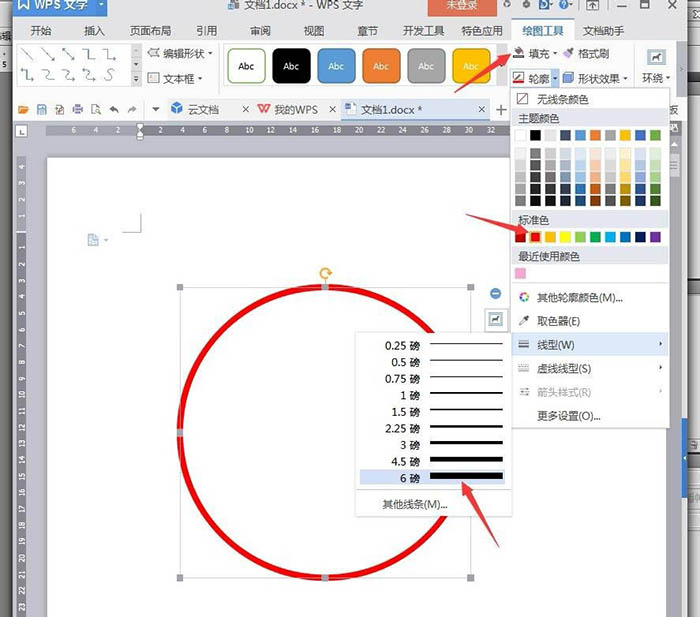The width and height of the screenshot is (700, 617).
Task: Click the new tab plus icon
Action: point(501,109)
